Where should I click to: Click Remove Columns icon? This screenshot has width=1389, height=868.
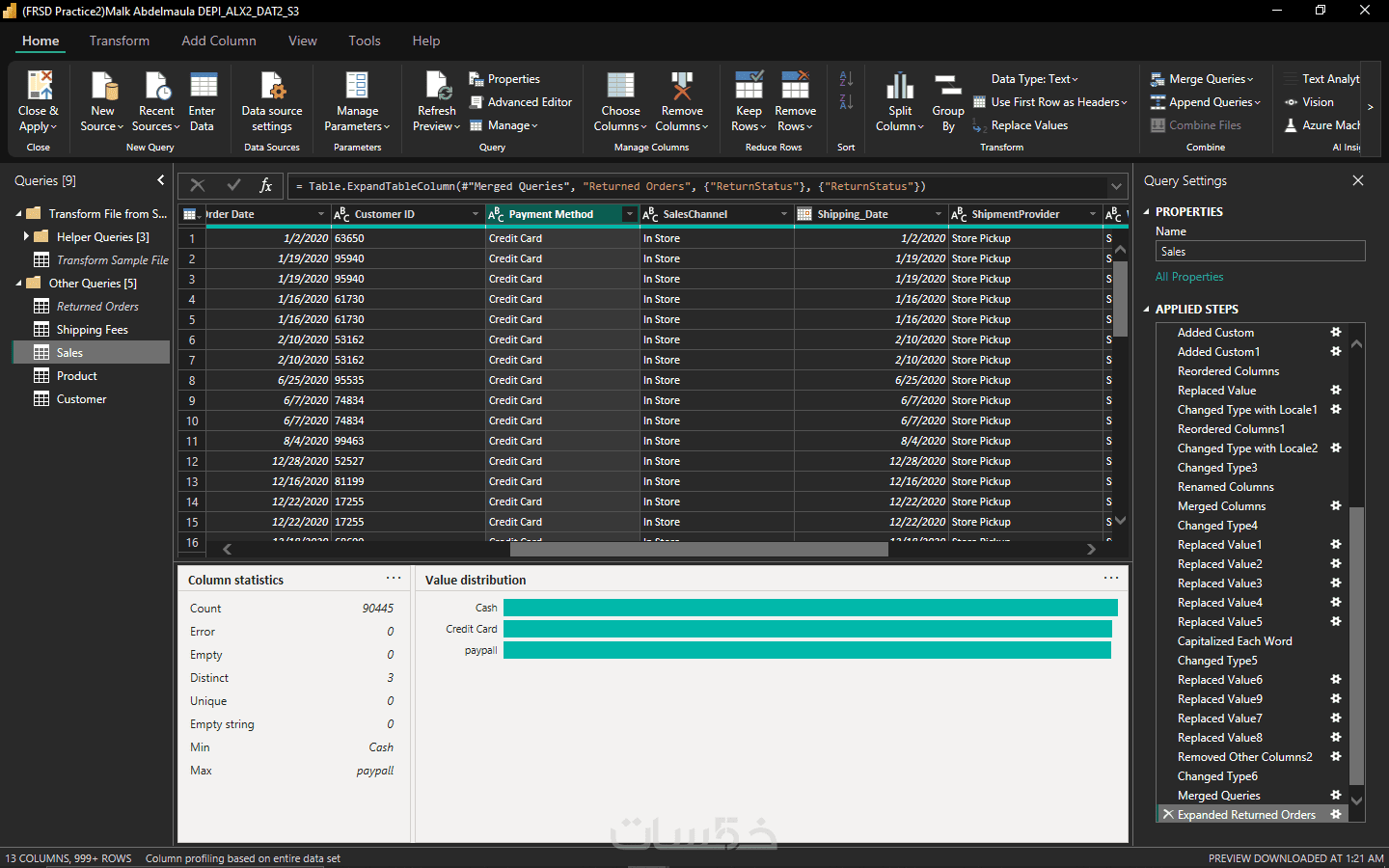coord(682,86)
